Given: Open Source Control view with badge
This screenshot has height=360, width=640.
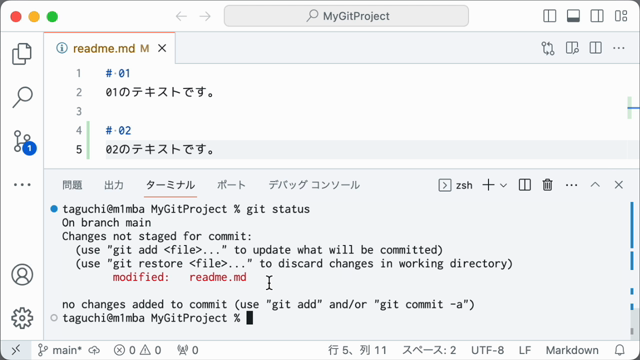Looking at the screenshot, I should pos(24,142).
